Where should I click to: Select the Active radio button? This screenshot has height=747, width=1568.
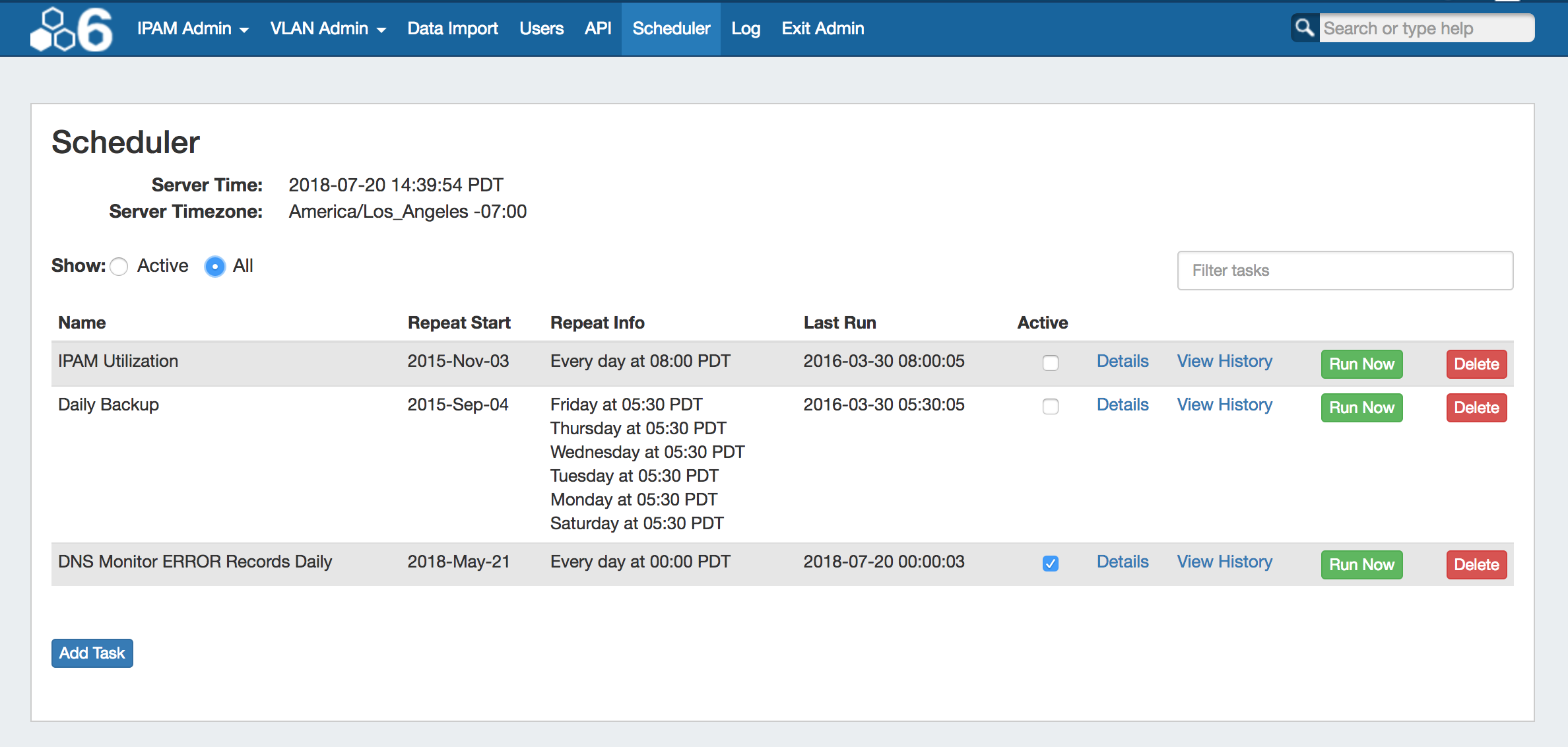[119, 267]
